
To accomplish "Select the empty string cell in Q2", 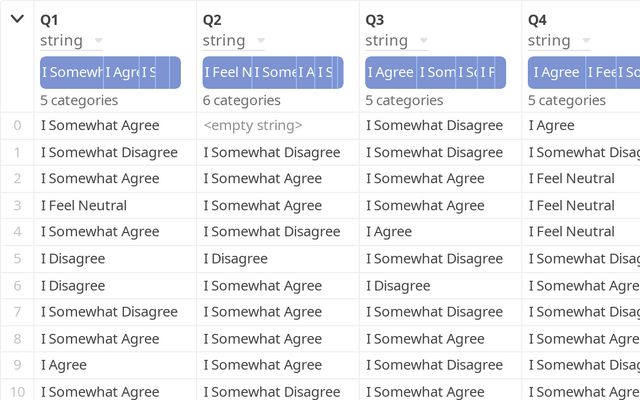I will [252, 126].
